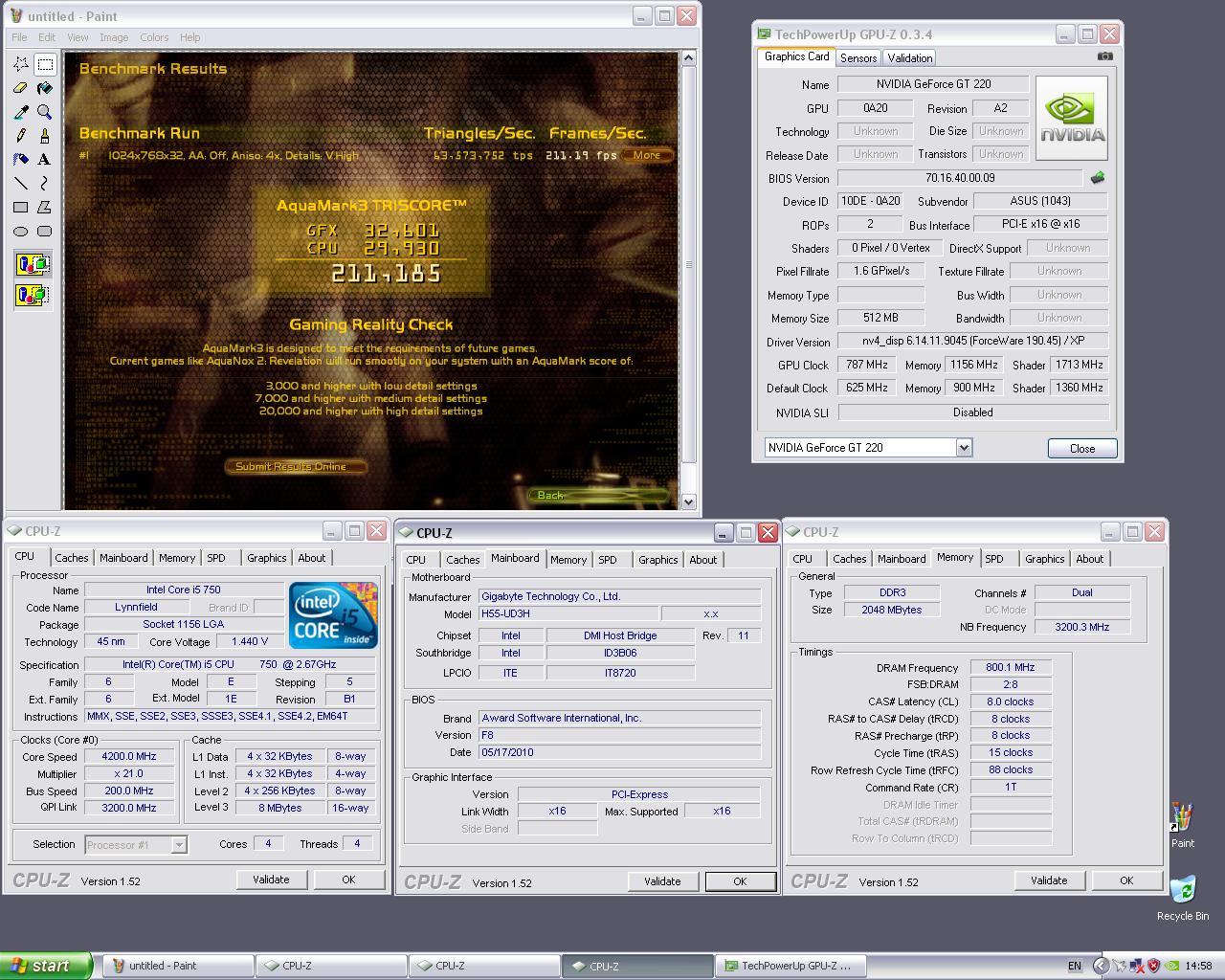Viewport: 1225px width, 980px height.
Task: Select the transparent selection mode option
Action: tap(33, 295)
